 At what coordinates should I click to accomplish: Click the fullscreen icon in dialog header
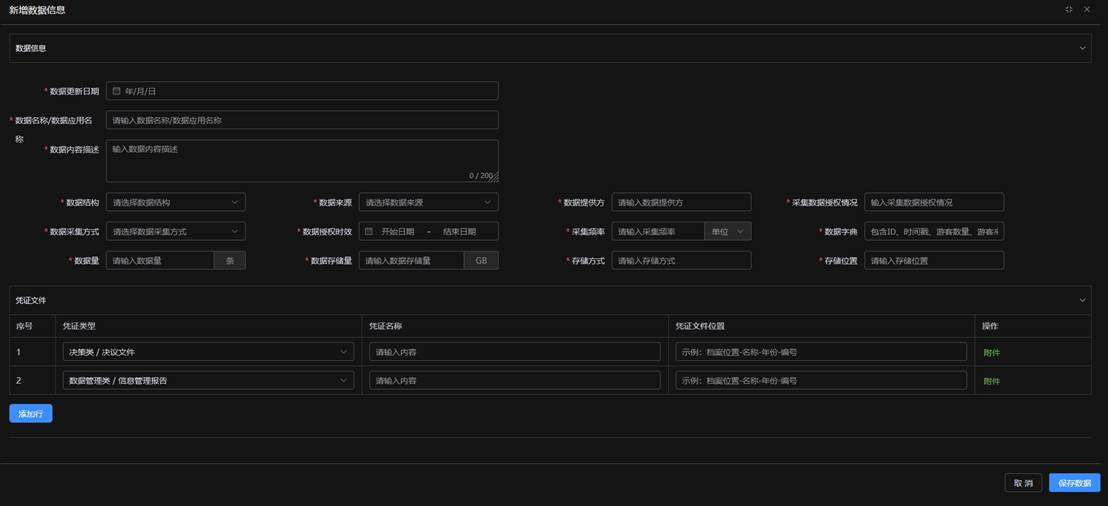(x=1069, y=9)
